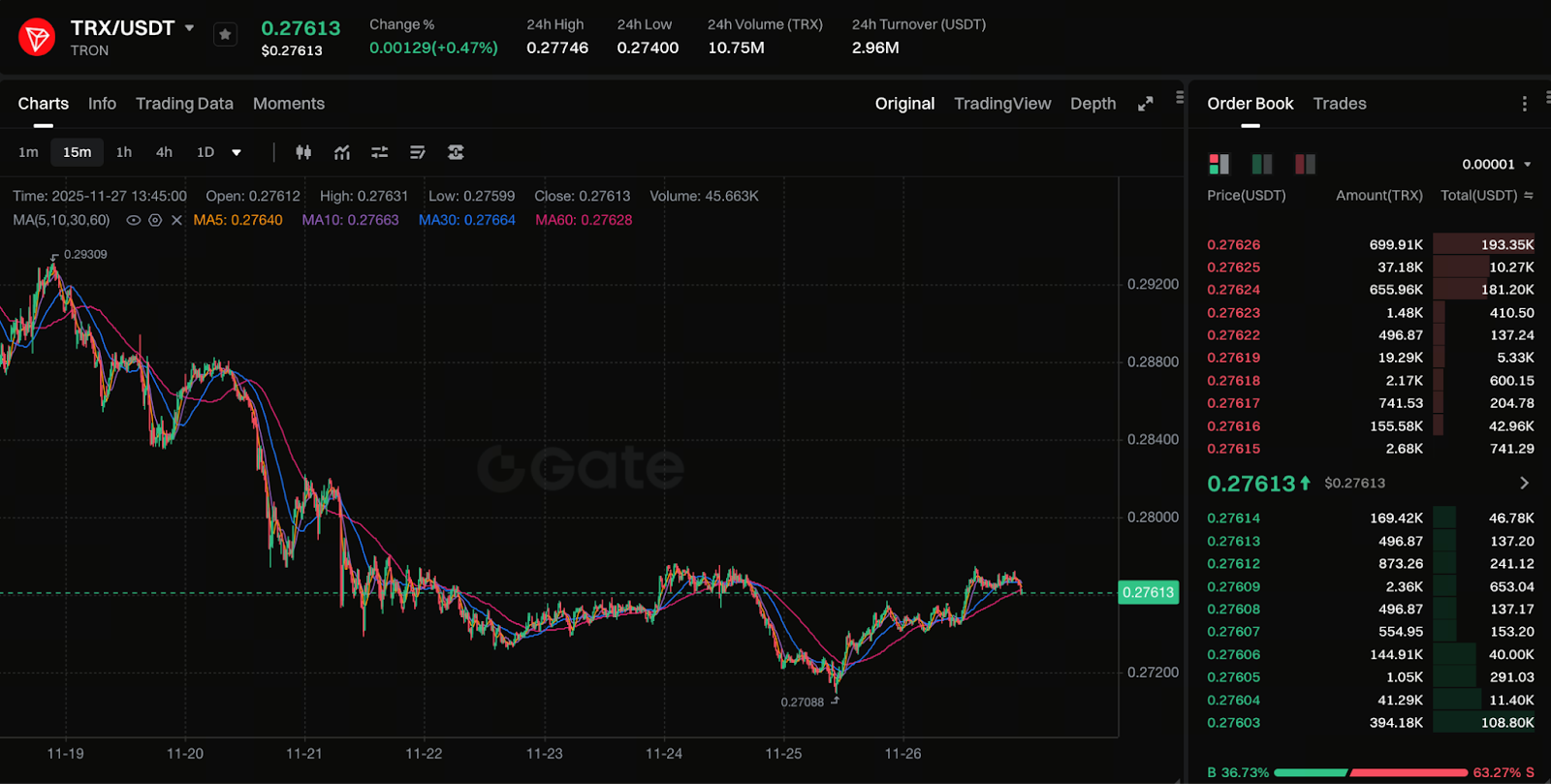1551x784 pixels.
Task: Open order book more options menu
Action: pos(1525,104)
